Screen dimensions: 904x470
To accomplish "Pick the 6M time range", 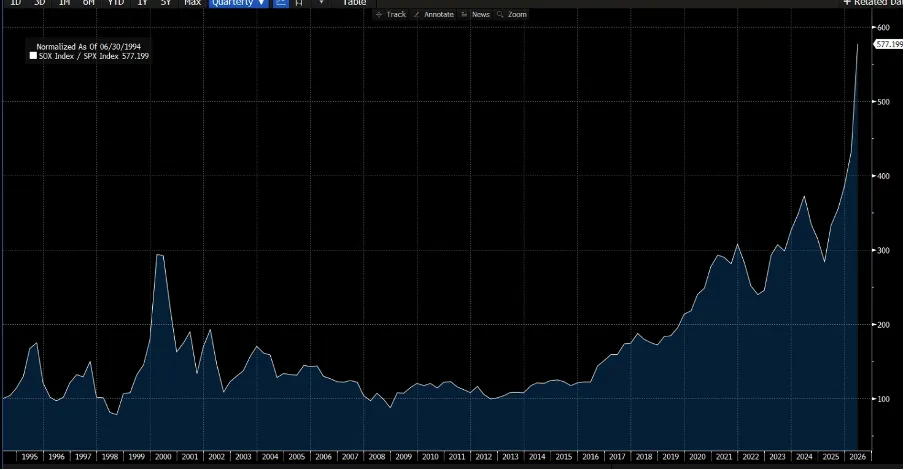I will (88, 3).
